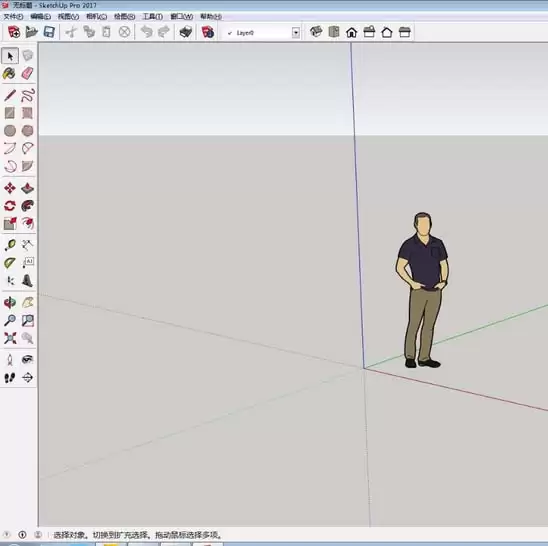Image resolution: width=548 pixels, height=546 pixels.
Task: Select the Circle tool
Action: tap(10, 131)
